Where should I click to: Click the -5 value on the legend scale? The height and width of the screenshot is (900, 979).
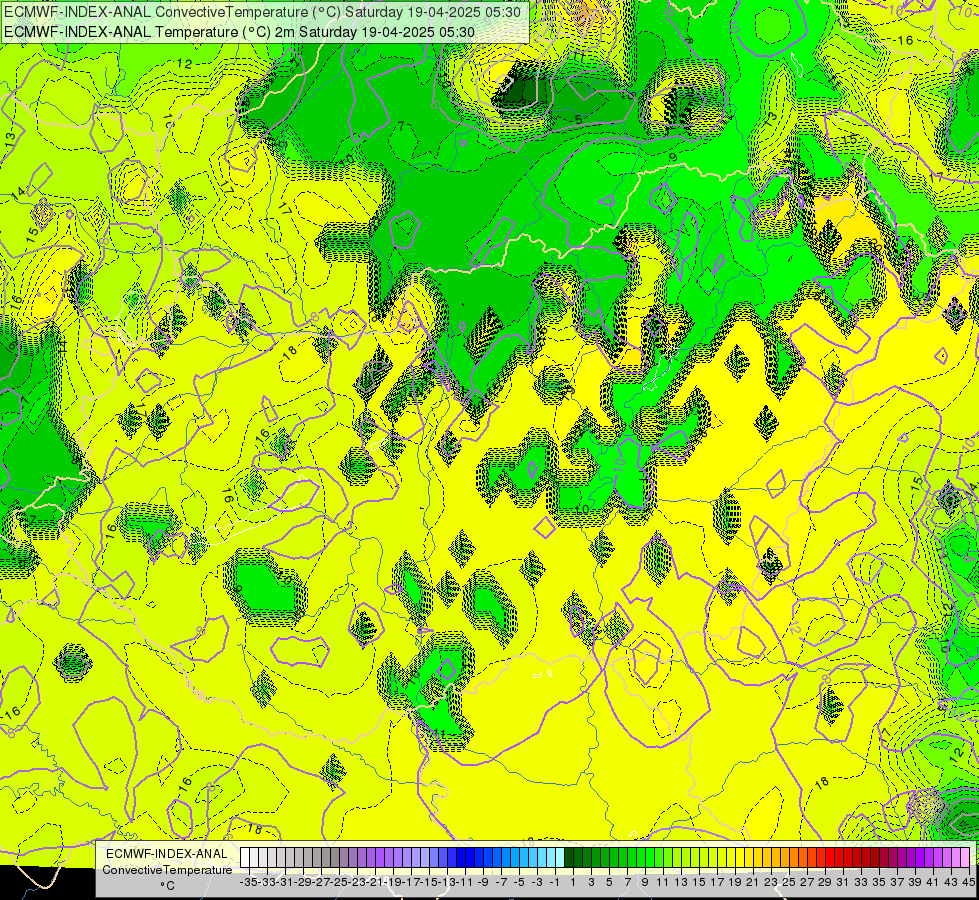[519, 882]
